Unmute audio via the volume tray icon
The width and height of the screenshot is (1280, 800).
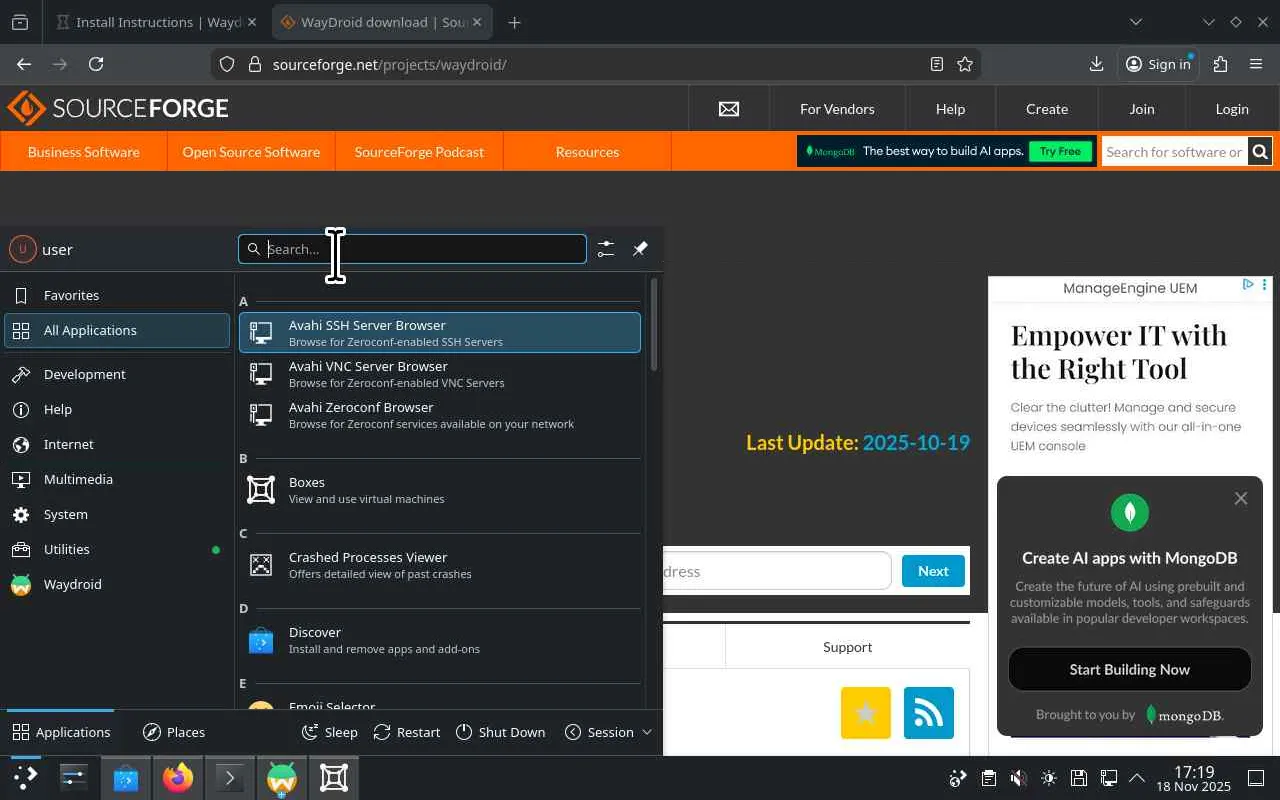[x=1018, y=778]
